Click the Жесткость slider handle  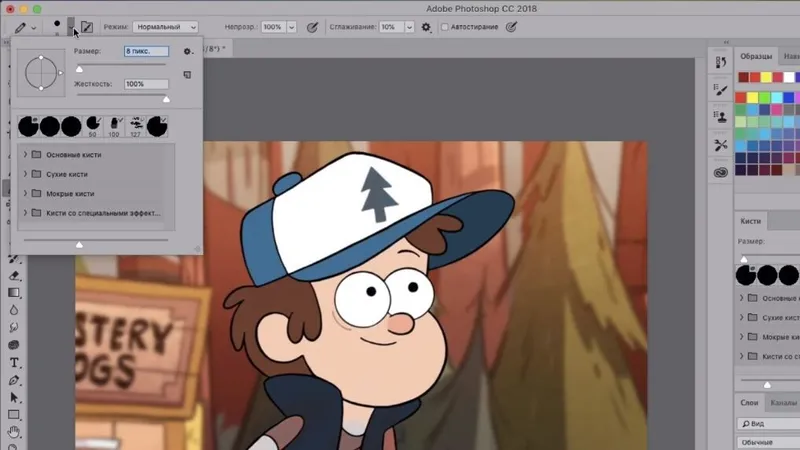point(166,99)
